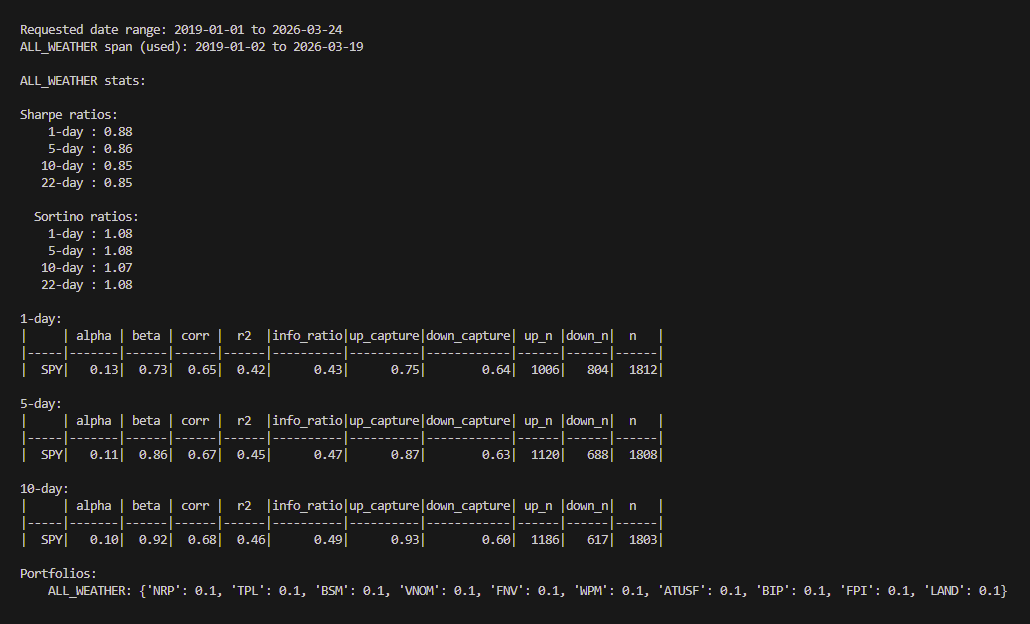Select up_n value 1120
The width and height of the screenshot is (1030, 624).
545,455
